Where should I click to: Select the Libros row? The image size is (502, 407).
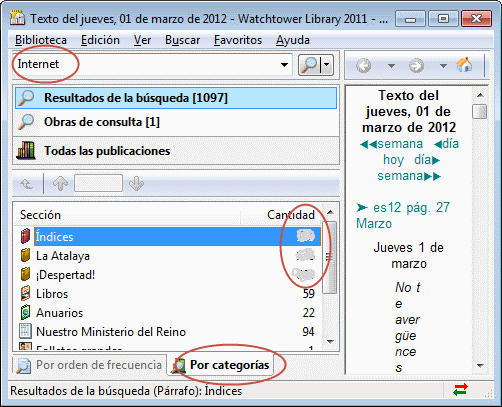[x=168, y=294]
